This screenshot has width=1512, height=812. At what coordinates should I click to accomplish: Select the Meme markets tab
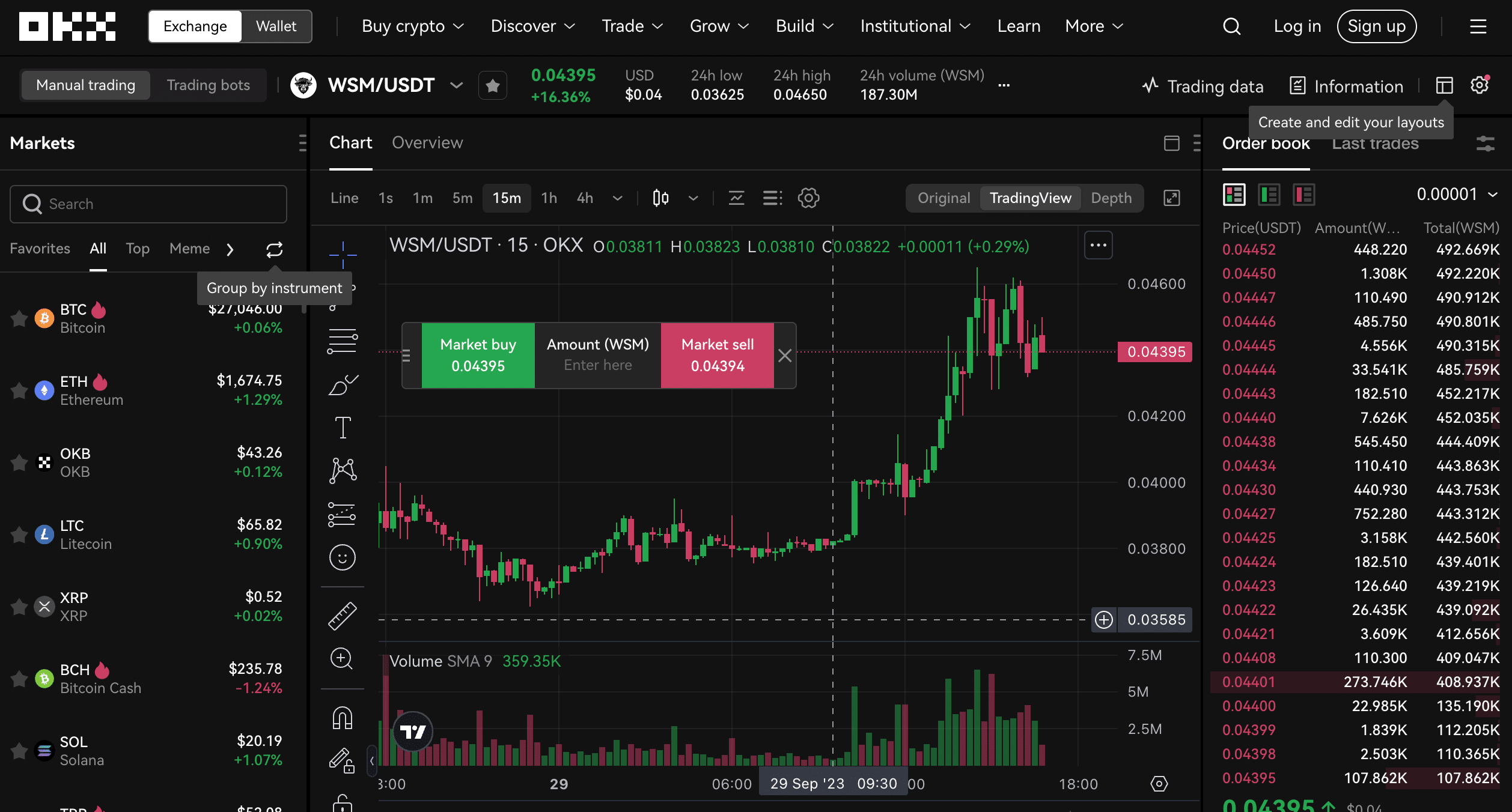coord(189,249)
